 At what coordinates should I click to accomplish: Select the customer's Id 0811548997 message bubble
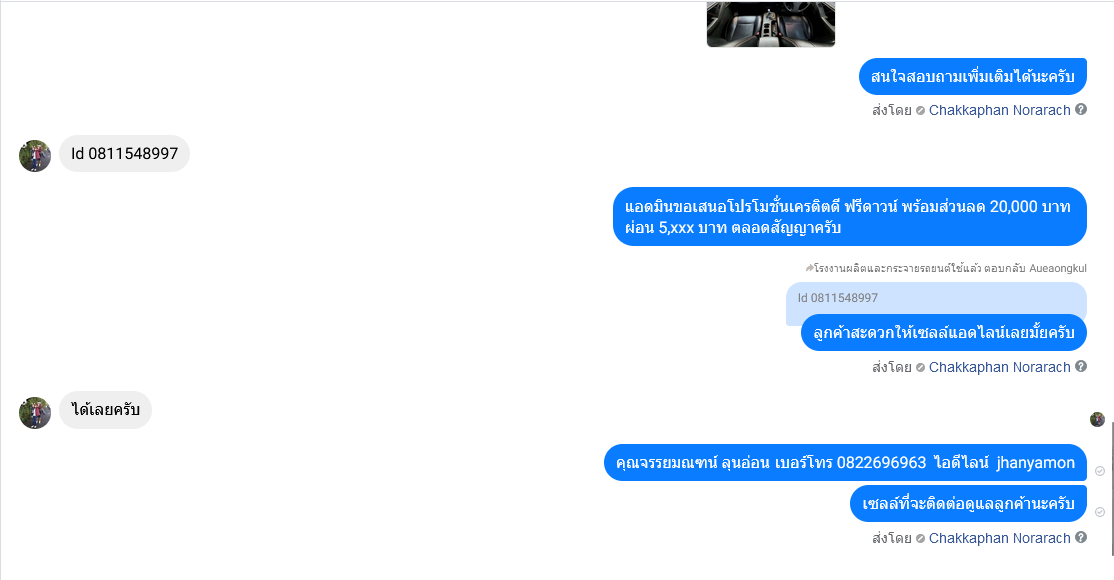pyautogui.click(x=124, y=154)
